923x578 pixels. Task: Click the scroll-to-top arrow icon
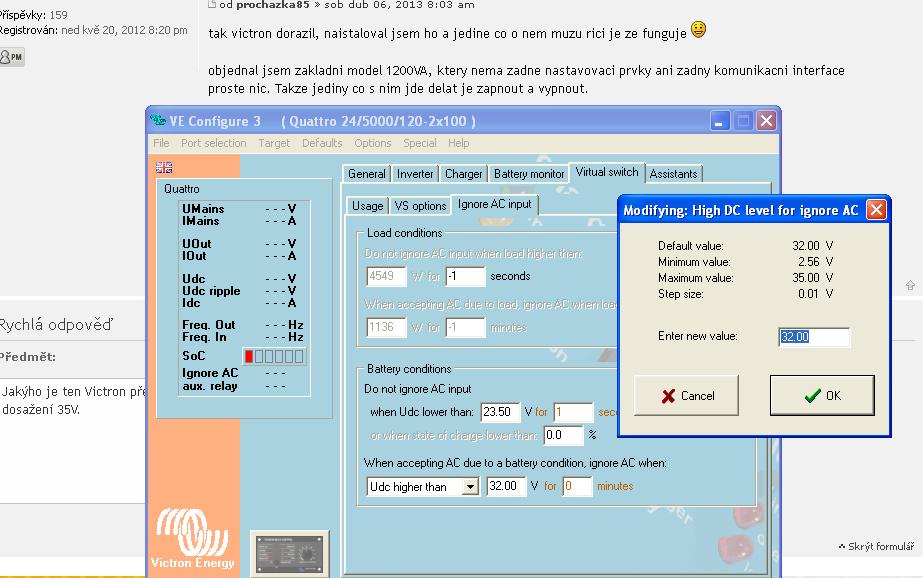(910, 285)
